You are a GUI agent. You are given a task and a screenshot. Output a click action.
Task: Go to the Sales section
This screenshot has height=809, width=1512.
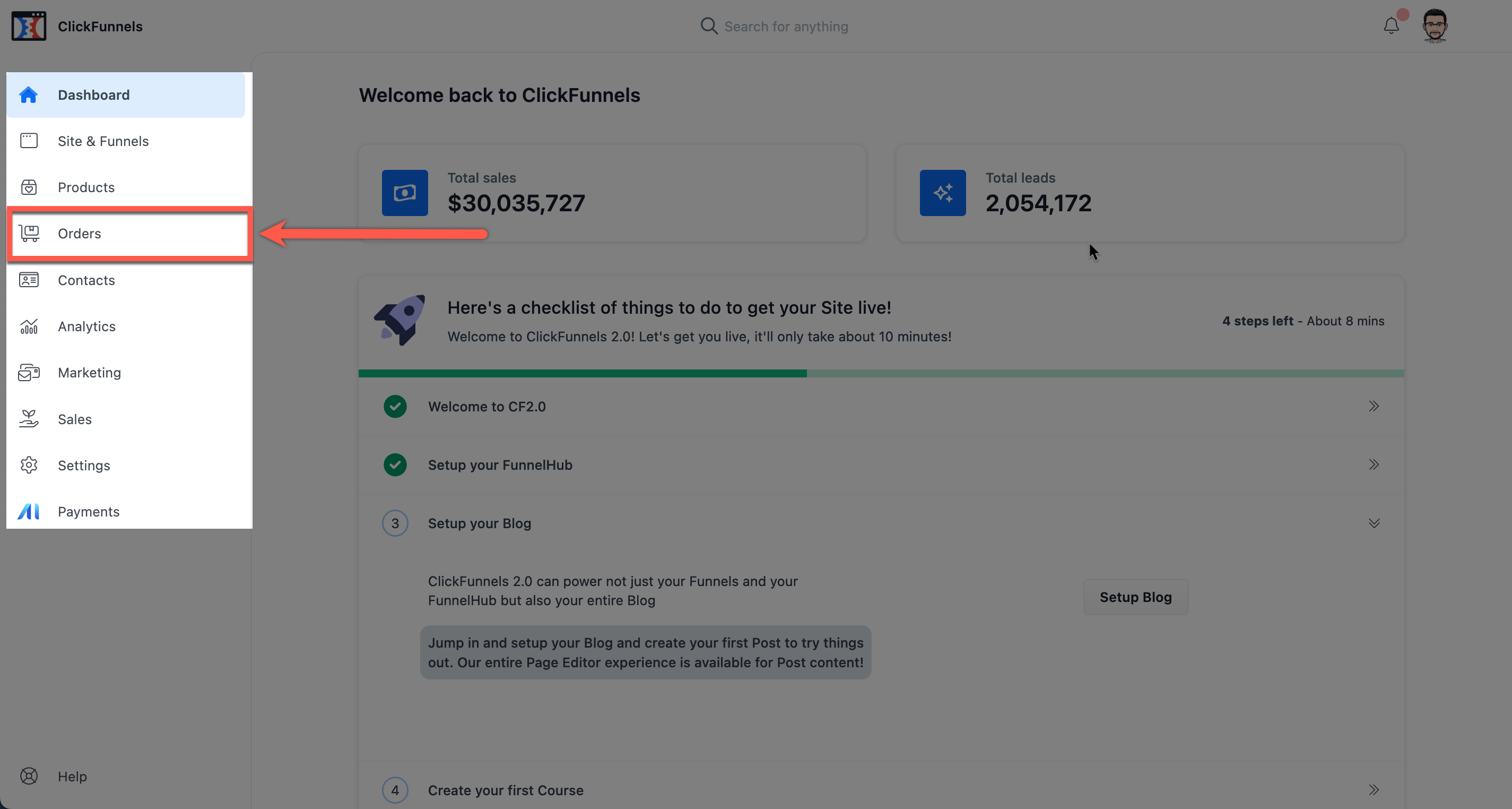click(x=126, y=419)
